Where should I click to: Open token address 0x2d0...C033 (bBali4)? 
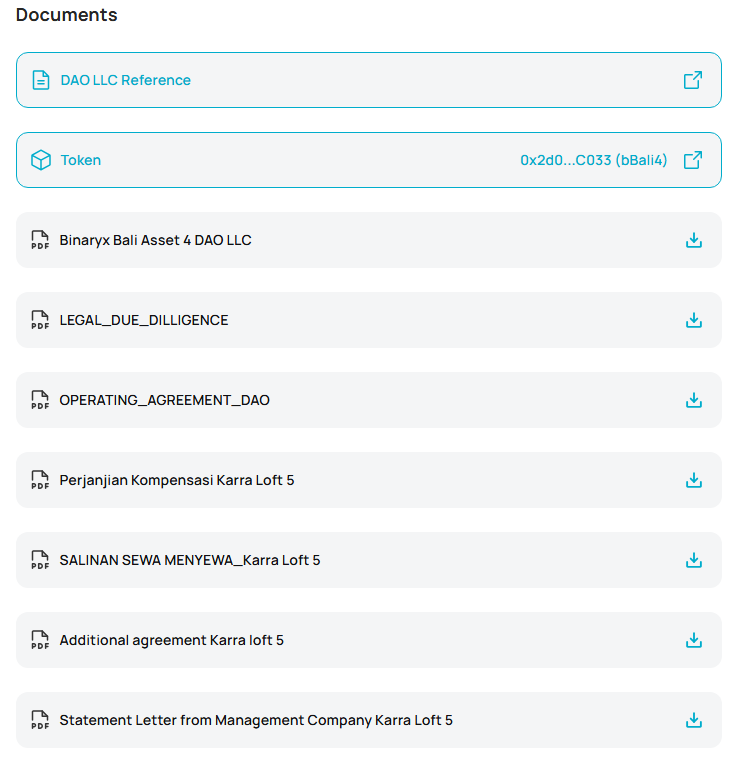(x=593, y=160)
